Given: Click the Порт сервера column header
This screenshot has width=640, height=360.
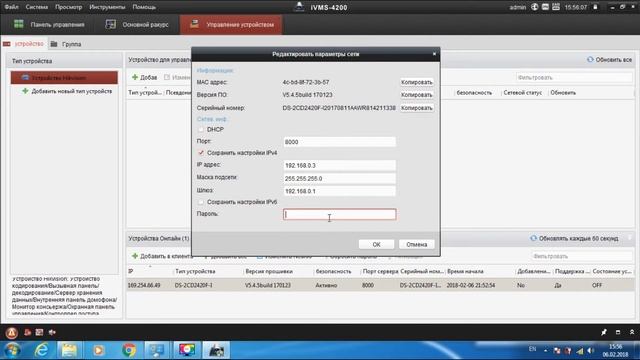Looking at the screenshot, I should pos(380,271).
